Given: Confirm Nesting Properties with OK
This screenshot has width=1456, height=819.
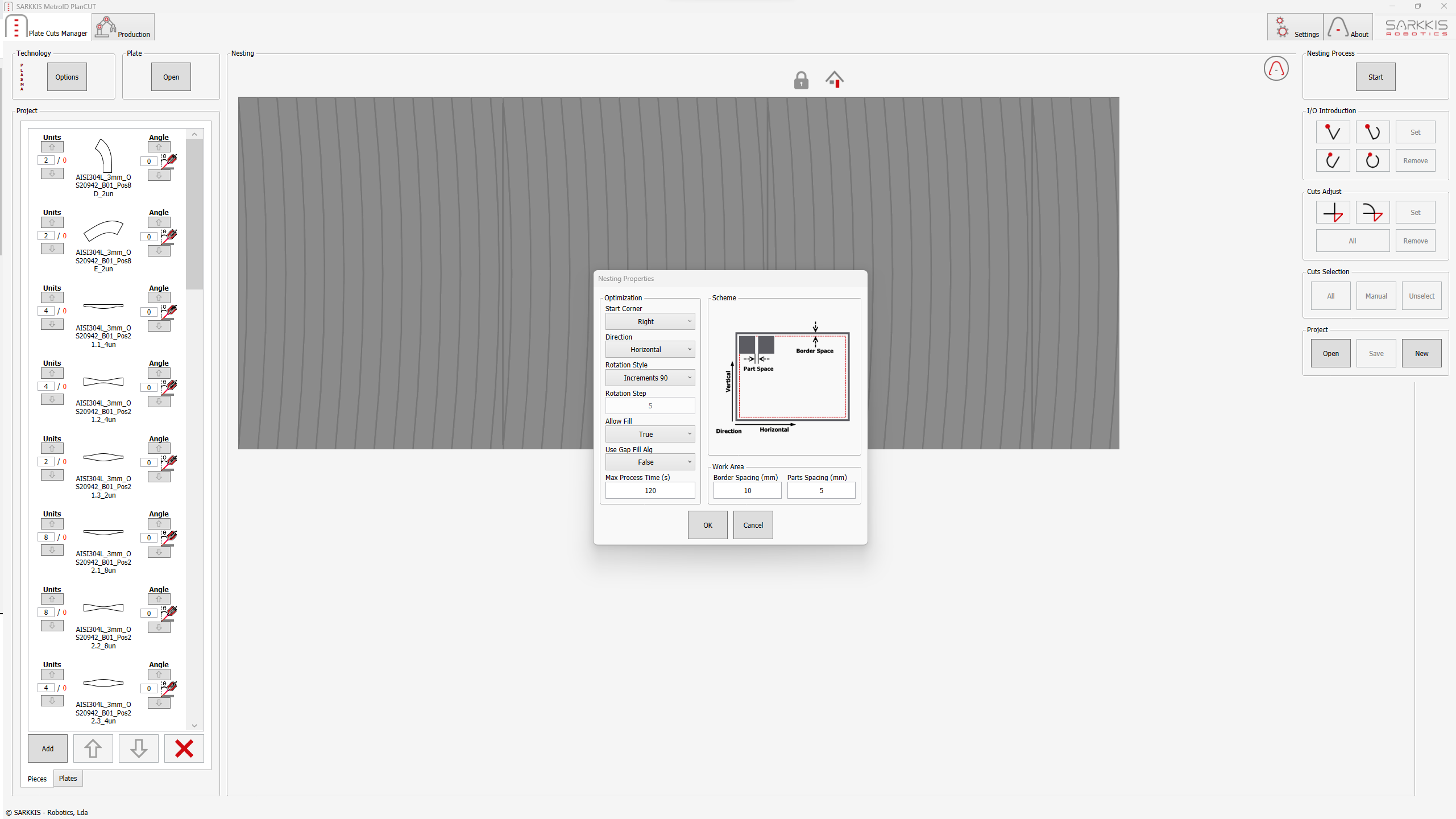Looking at the screenshot, I should point(707,525).
